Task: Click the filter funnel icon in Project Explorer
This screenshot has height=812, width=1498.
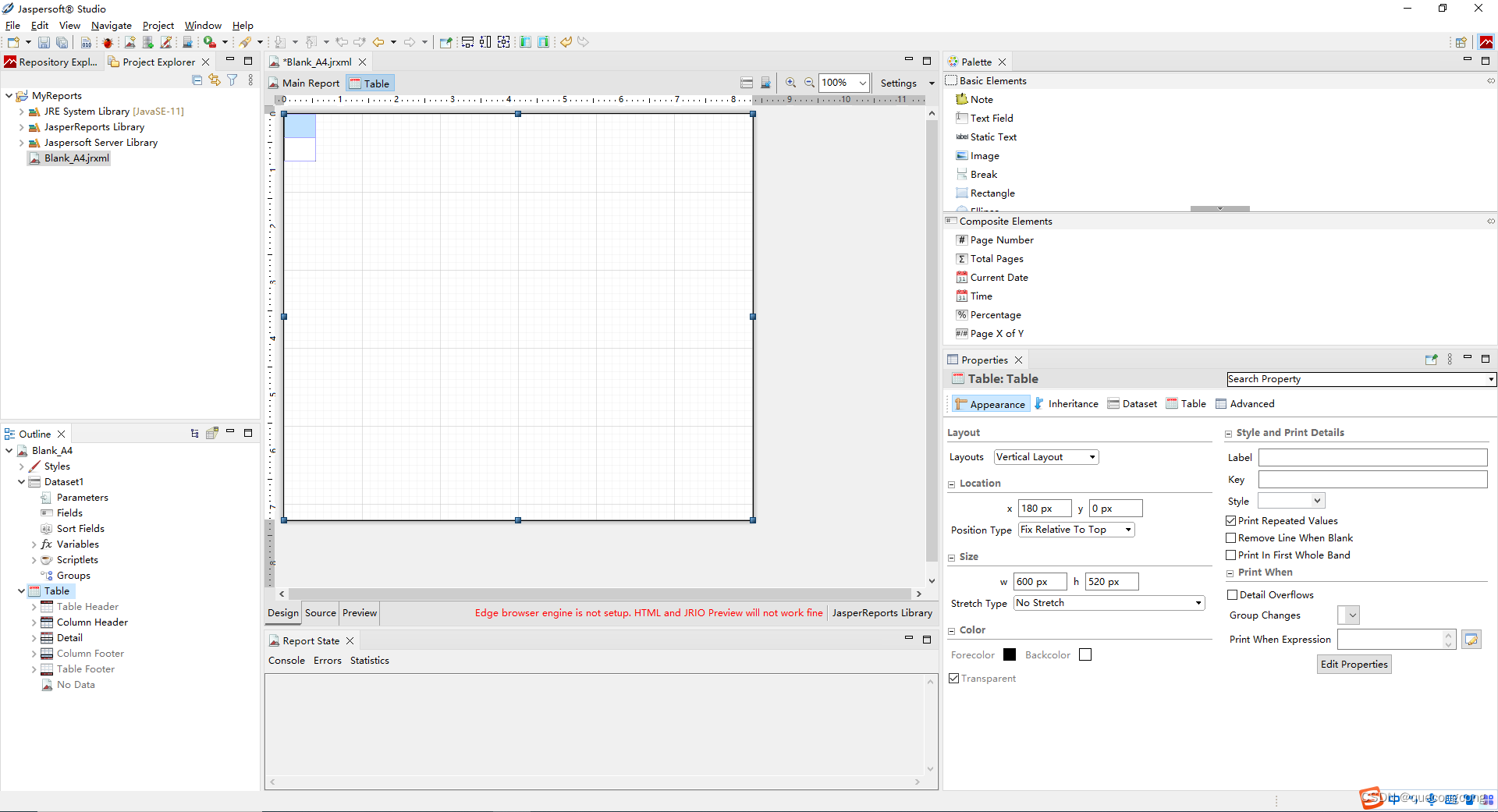Action: 233,80
